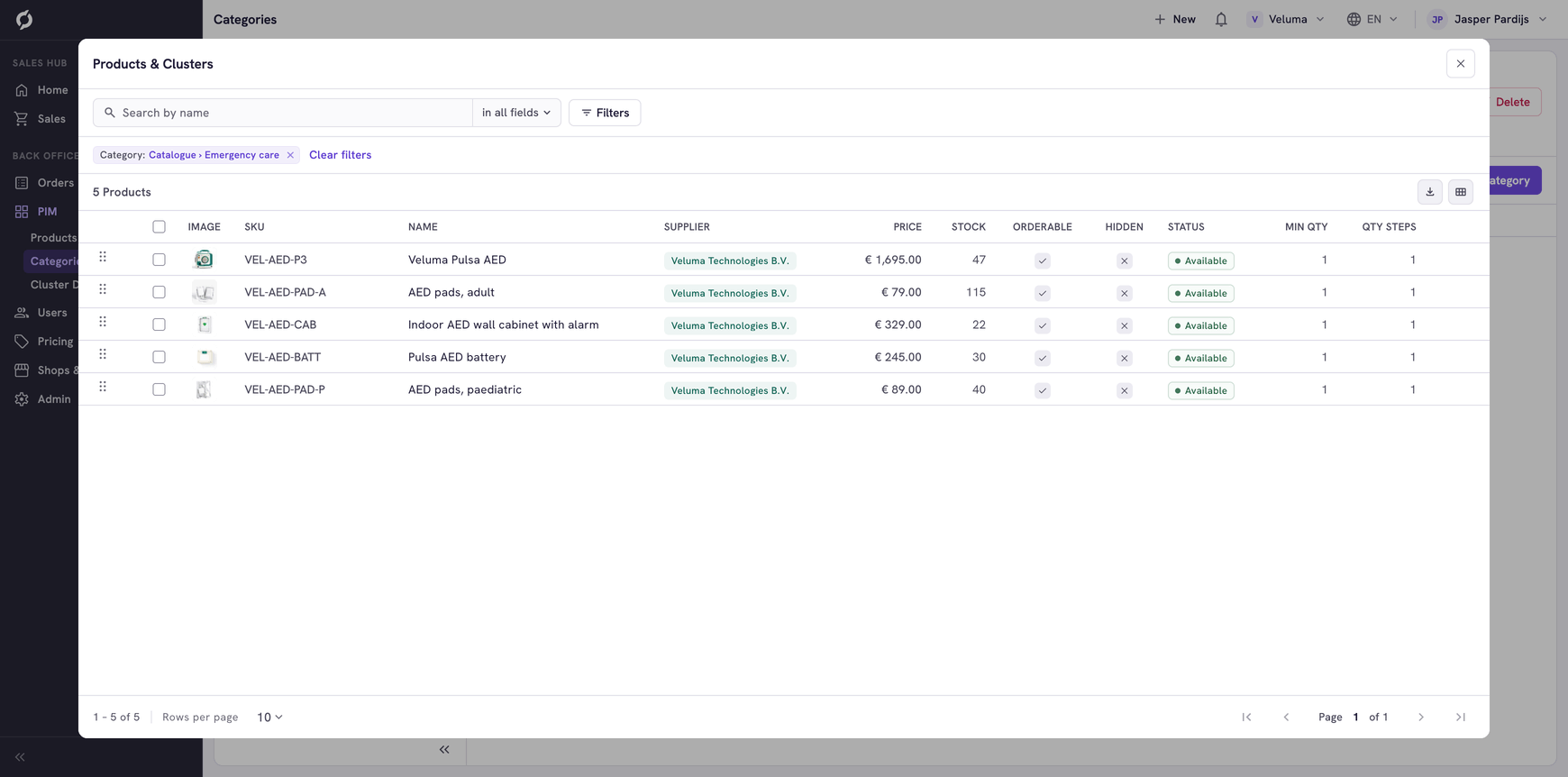Close the Products & Clusters dialog
The image size is (1568, 777).
tap(1461, 64)
